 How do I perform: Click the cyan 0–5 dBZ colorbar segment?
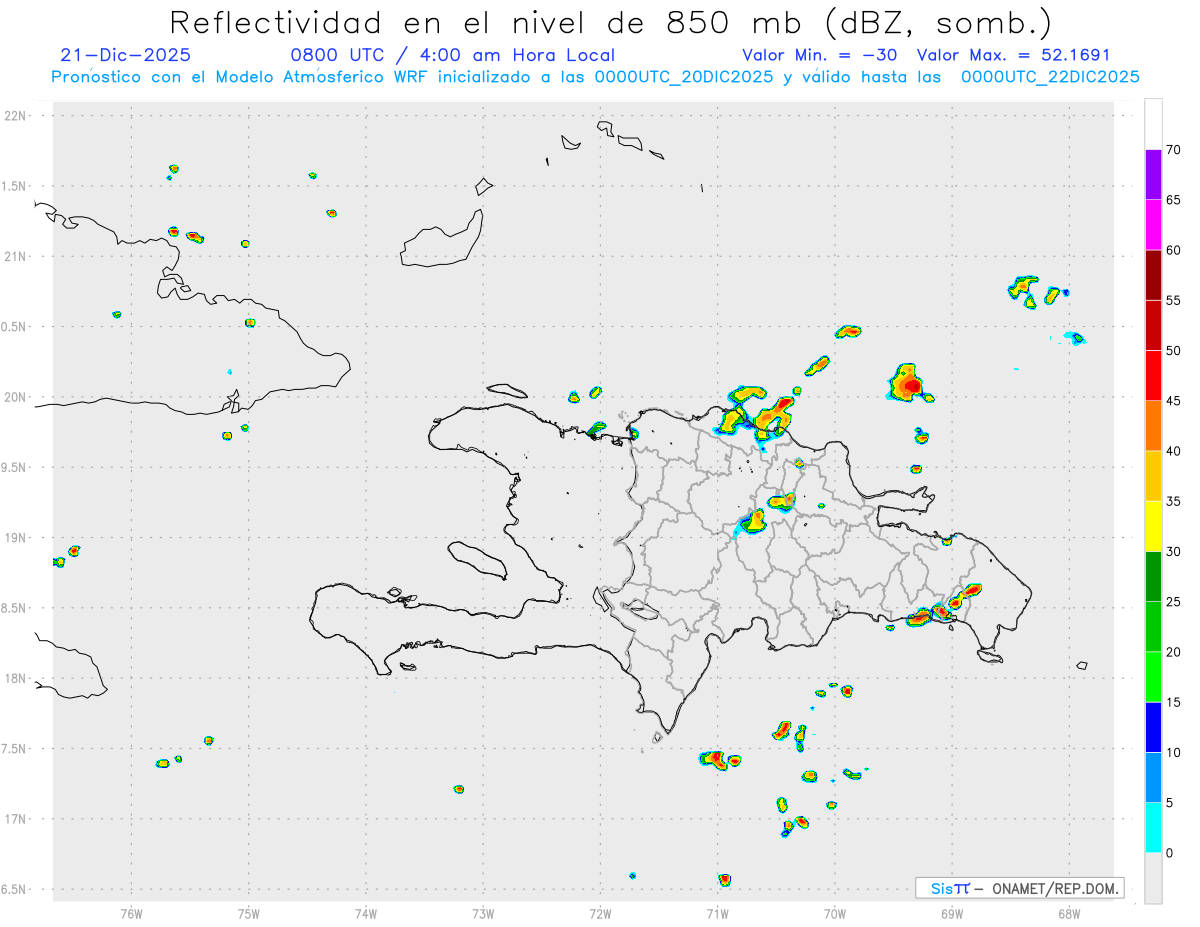[1153, 828]
